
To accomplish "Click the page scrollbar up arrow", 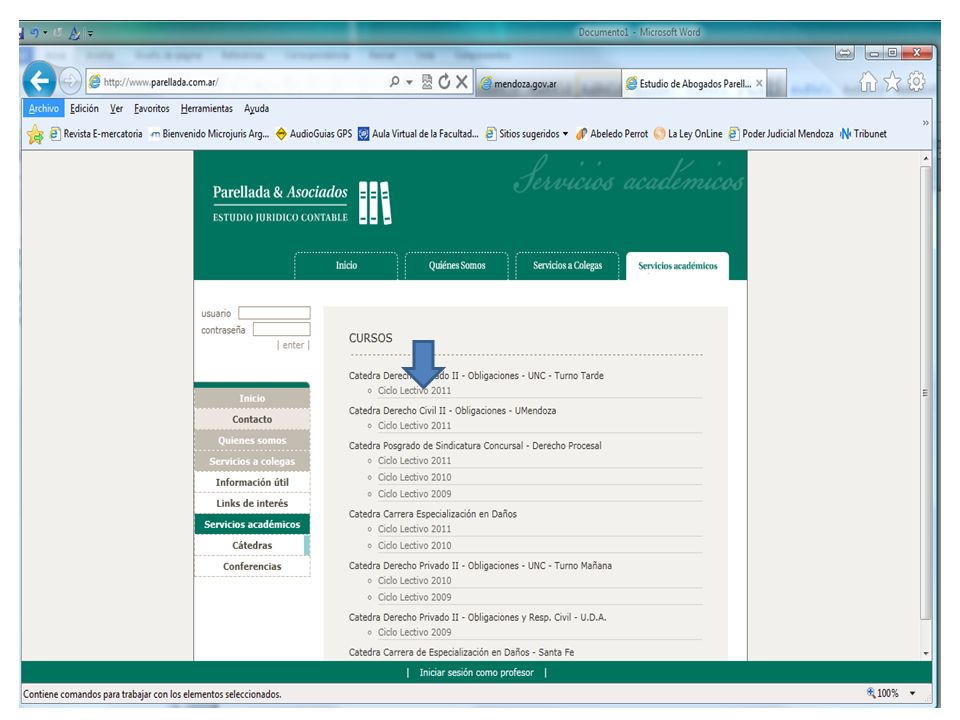I will click(x=926, y=159).
